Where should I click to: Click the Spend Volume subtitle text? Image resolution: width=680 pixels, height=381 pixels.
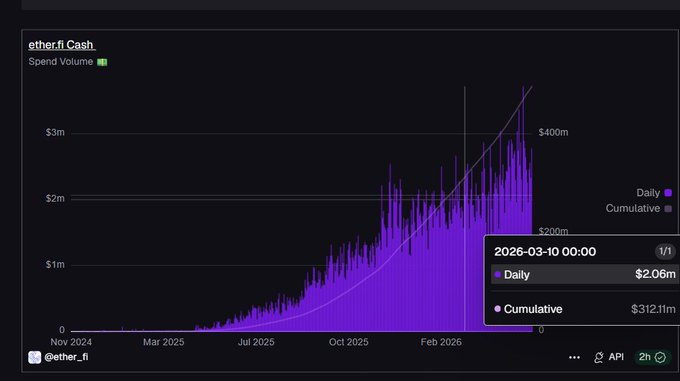(61, 62)
